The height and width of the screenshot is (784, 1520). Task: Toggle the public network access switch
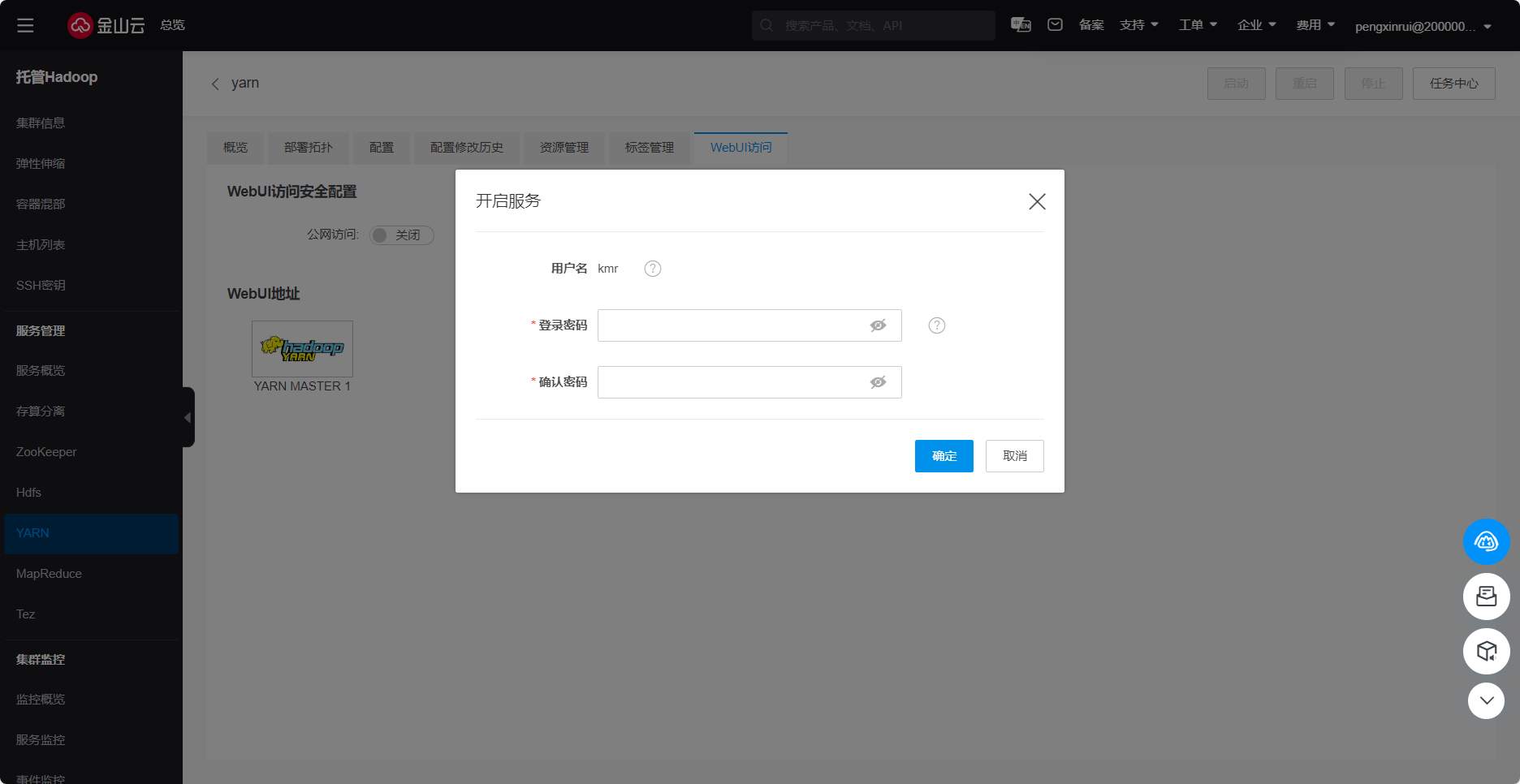[401, 235]
